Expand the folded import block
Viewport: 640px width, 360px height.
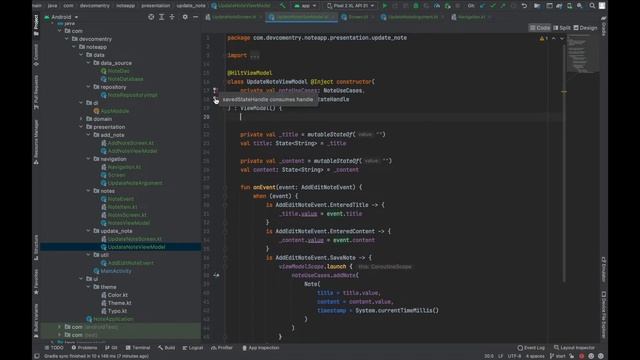coord(255,56)
